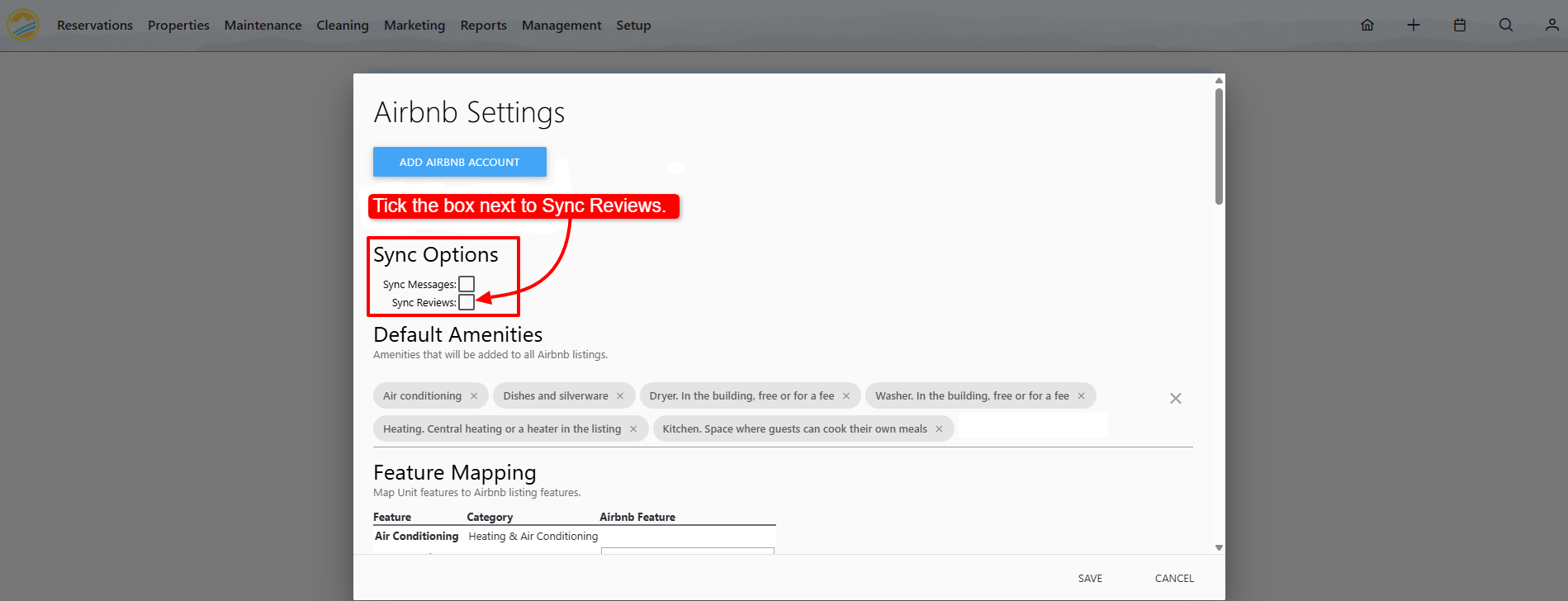Screen dimensions: 1568x601
Task: Click the Air Conditioning feature row label
Action: [x=416, y=536]
